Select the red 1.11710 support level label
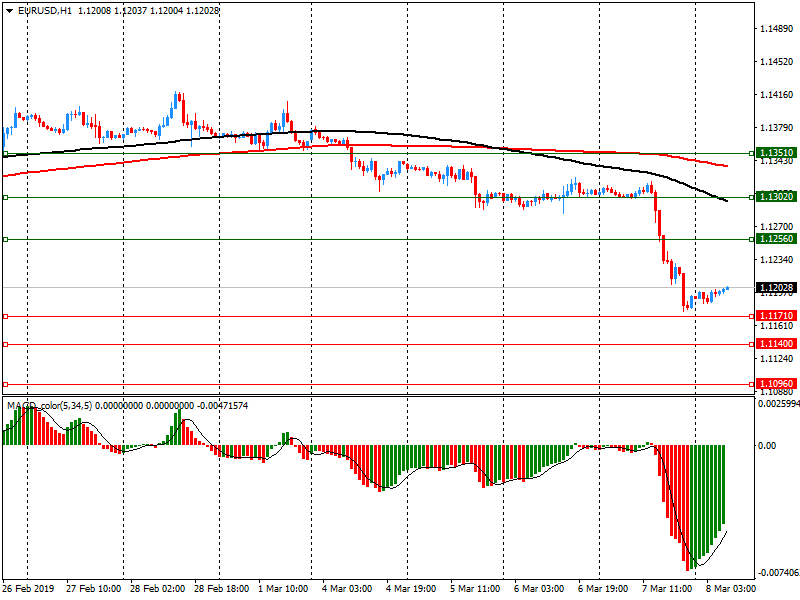 click(x=777, y=316)
